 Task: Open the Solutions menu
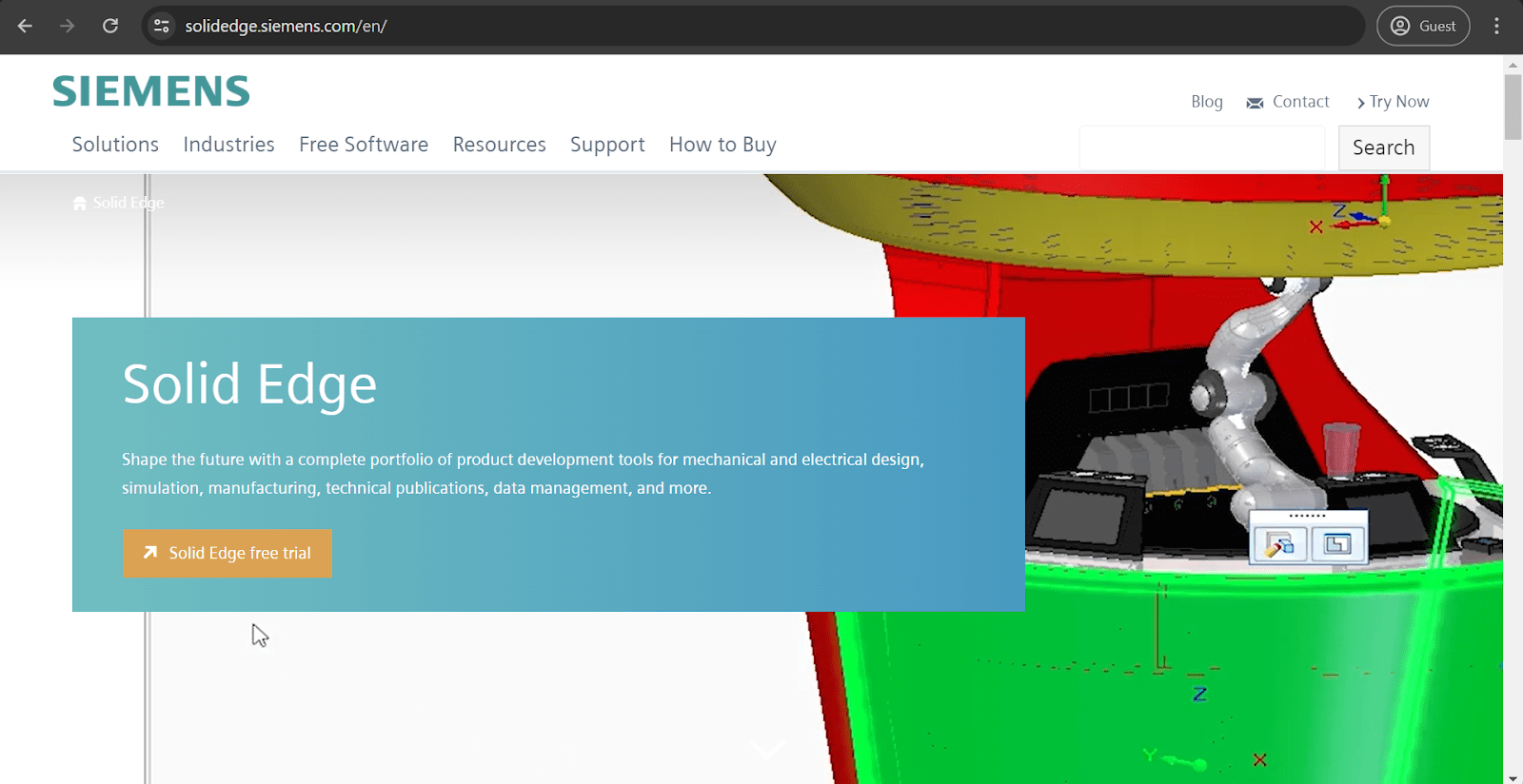(x=115, y=145)
